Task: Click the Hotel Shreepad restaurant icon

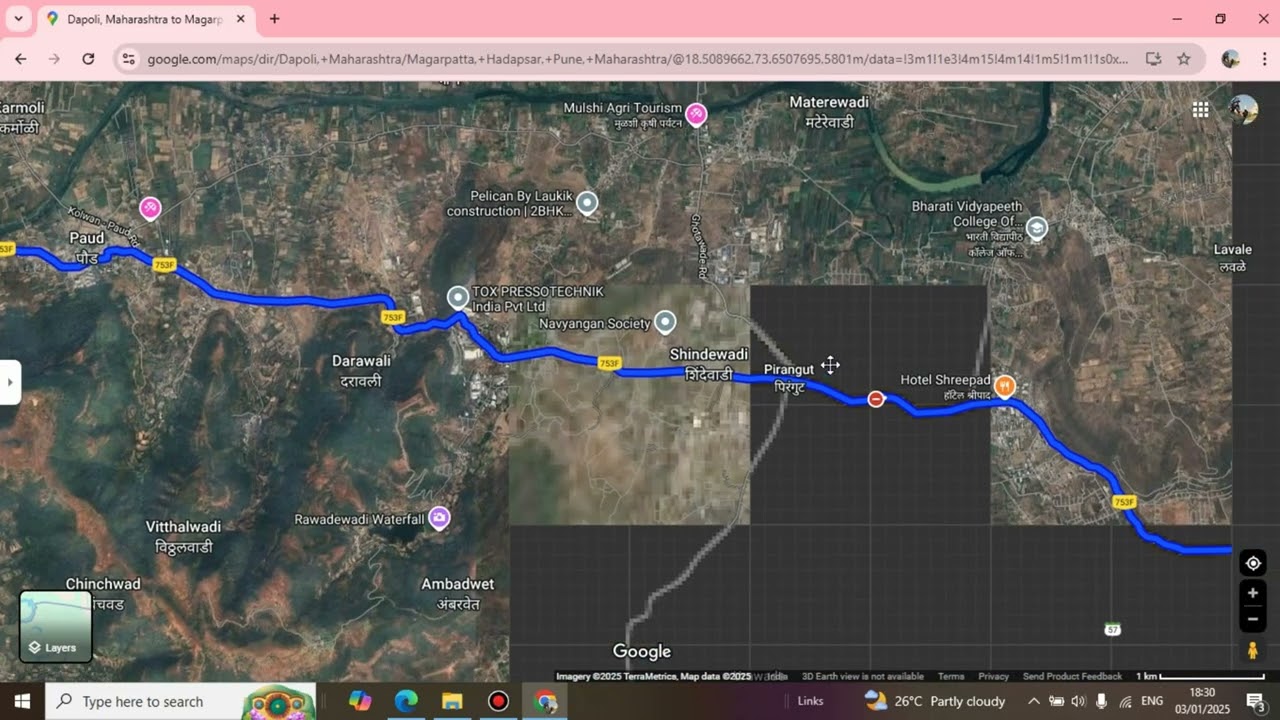Action: (x=1005, y=386)
